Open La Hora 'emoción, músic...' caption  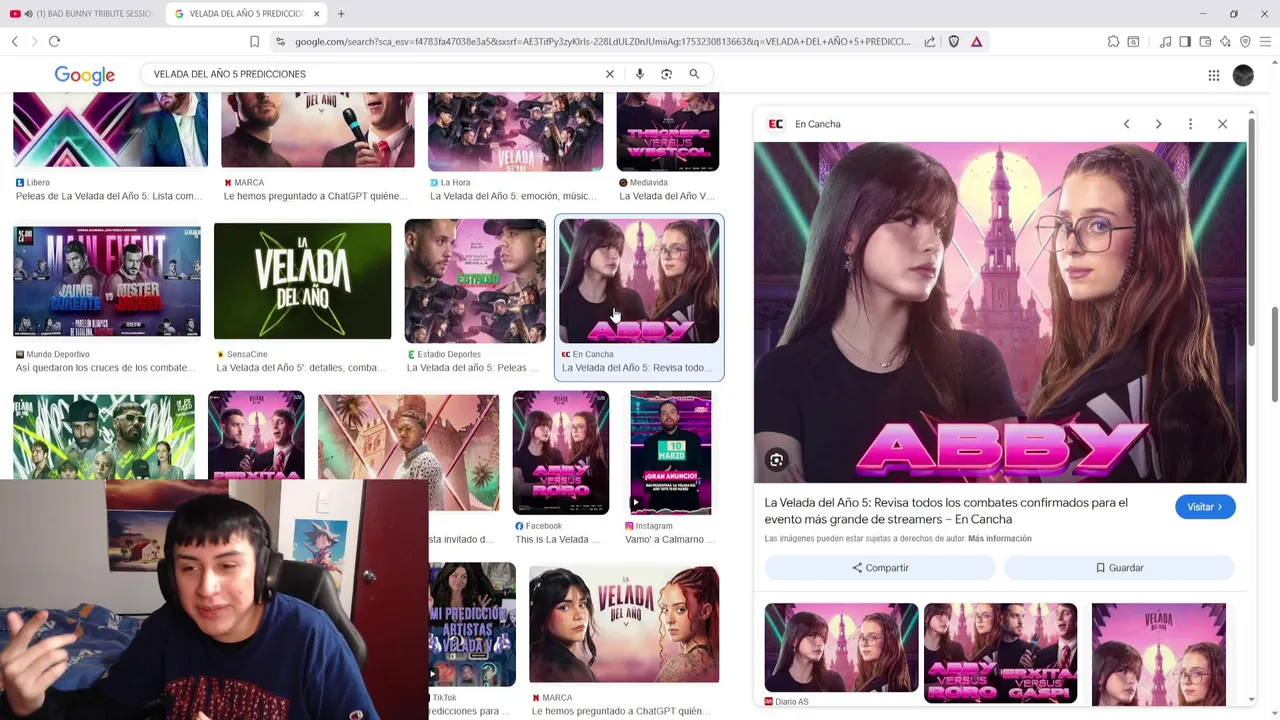click(512, 196)
